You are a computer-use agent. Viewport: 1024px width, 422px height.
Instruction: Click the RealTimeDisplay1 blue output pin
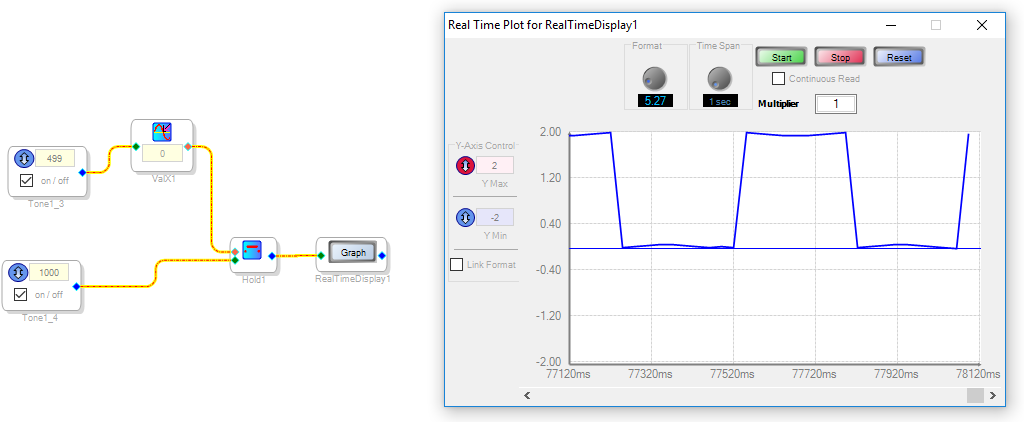[x=383, y=255]
